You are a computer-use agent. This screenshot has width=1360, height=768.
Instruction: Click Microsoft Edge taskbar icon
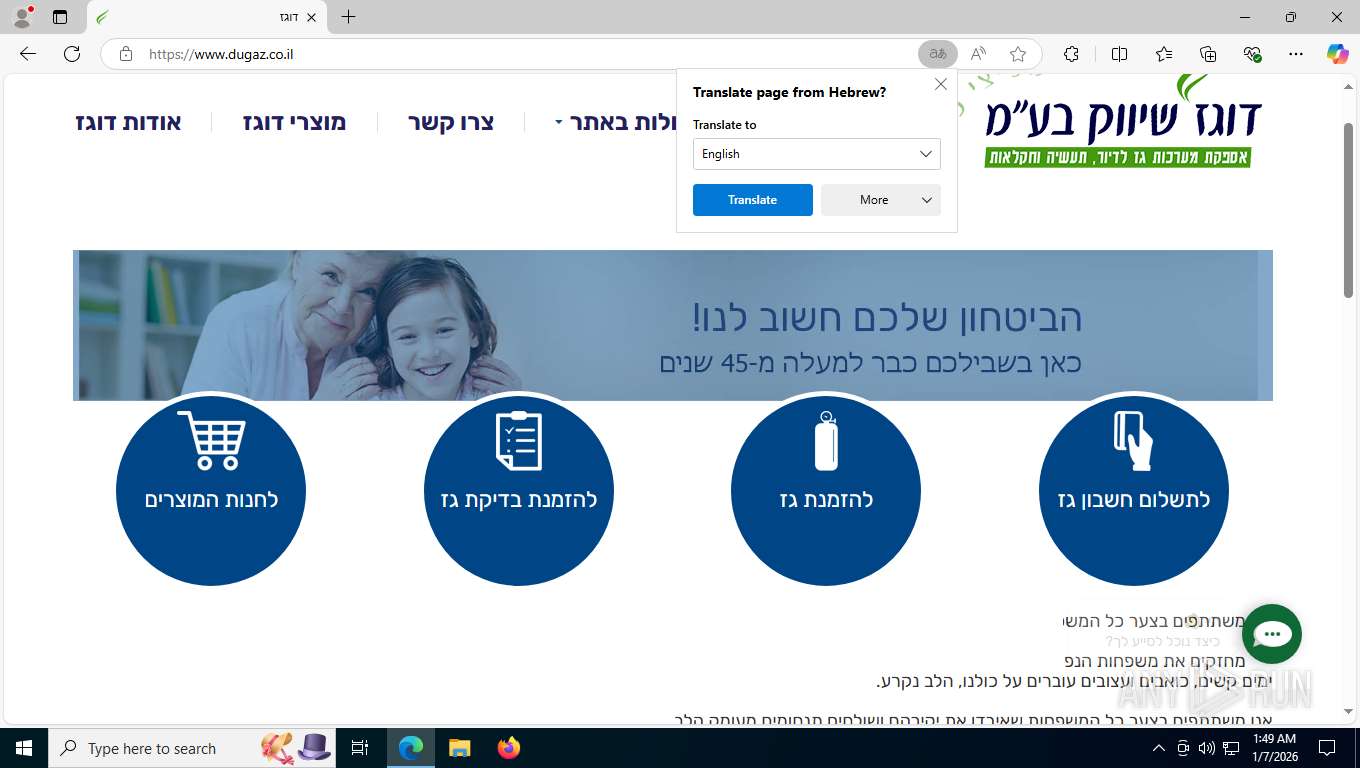point(410,748)
